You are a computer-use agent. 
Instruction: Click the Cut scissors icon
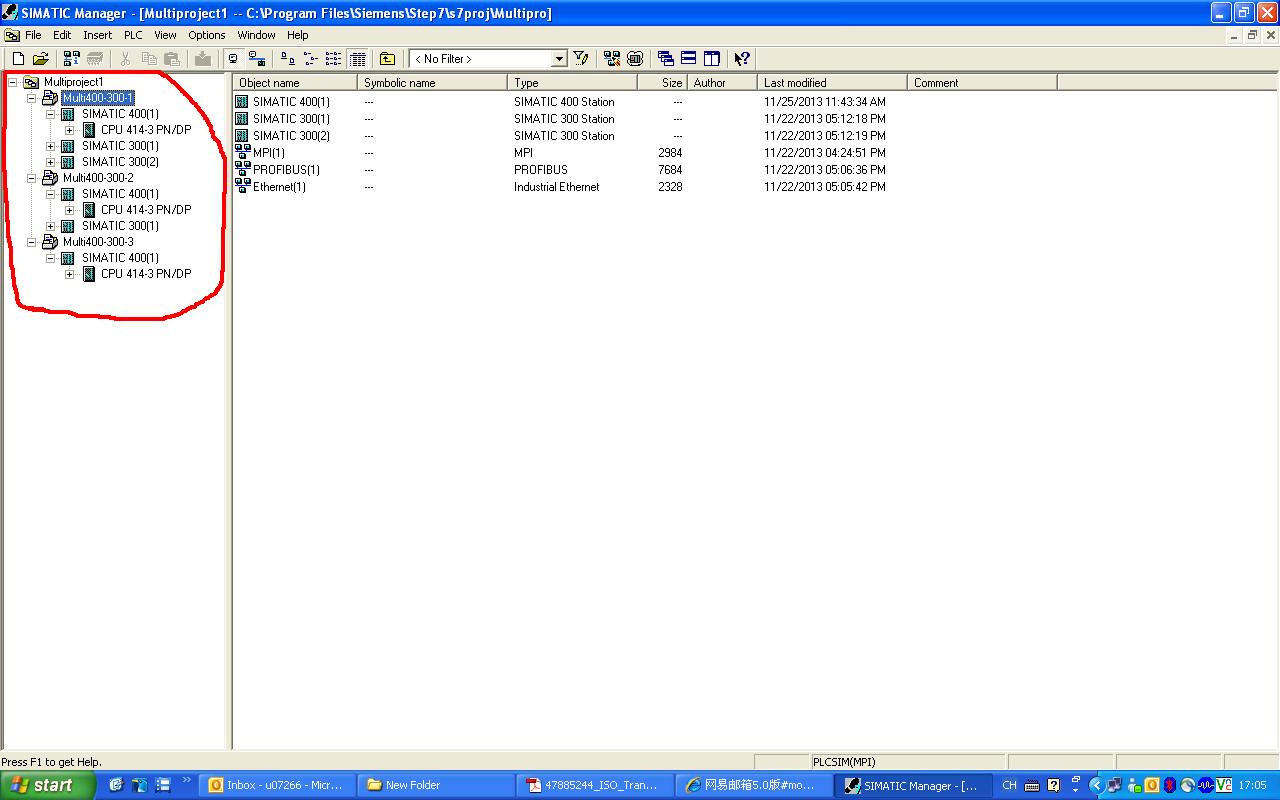coord(126,59)
